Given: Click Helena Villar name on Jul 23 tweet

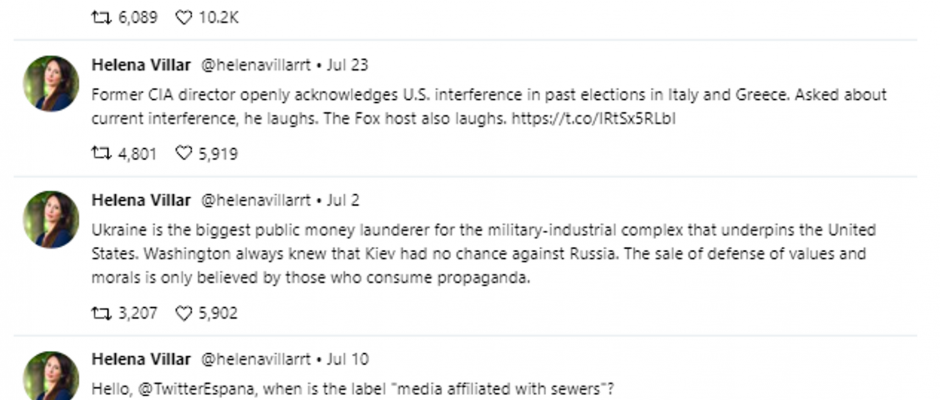Looking at the screenshot, I should click(x=141, y=65).
